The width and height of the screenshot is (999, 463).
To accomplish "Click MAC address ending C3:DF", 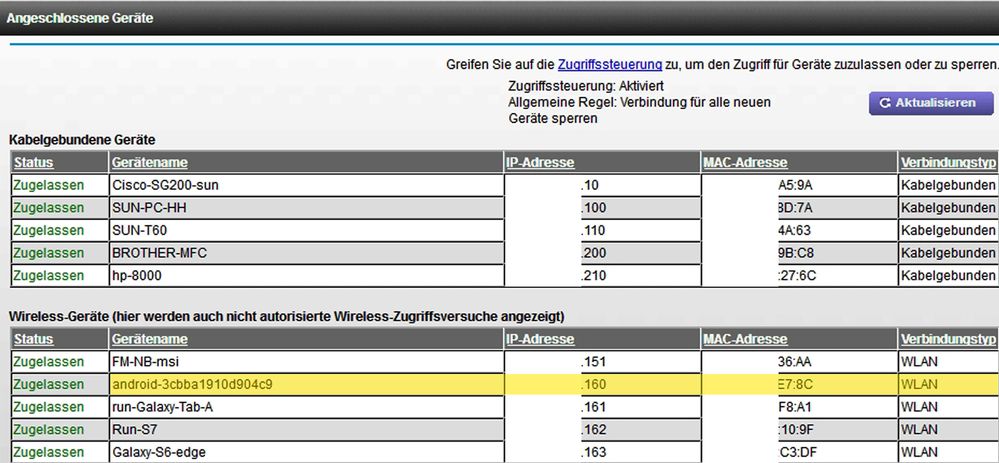I will 796,452.
